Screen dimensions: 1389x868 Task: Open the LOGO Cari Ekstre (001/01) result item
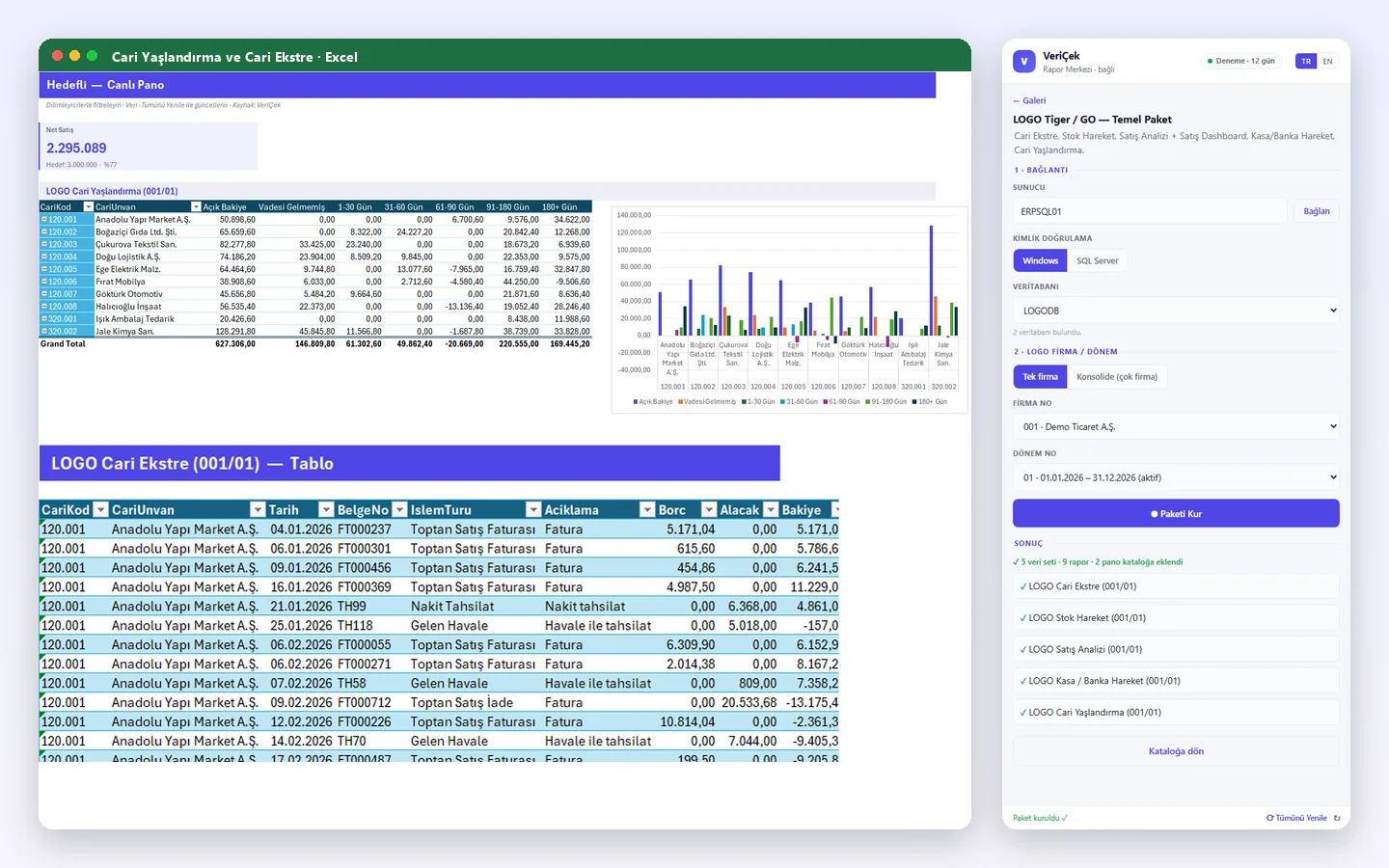[x=1176, y=586]
